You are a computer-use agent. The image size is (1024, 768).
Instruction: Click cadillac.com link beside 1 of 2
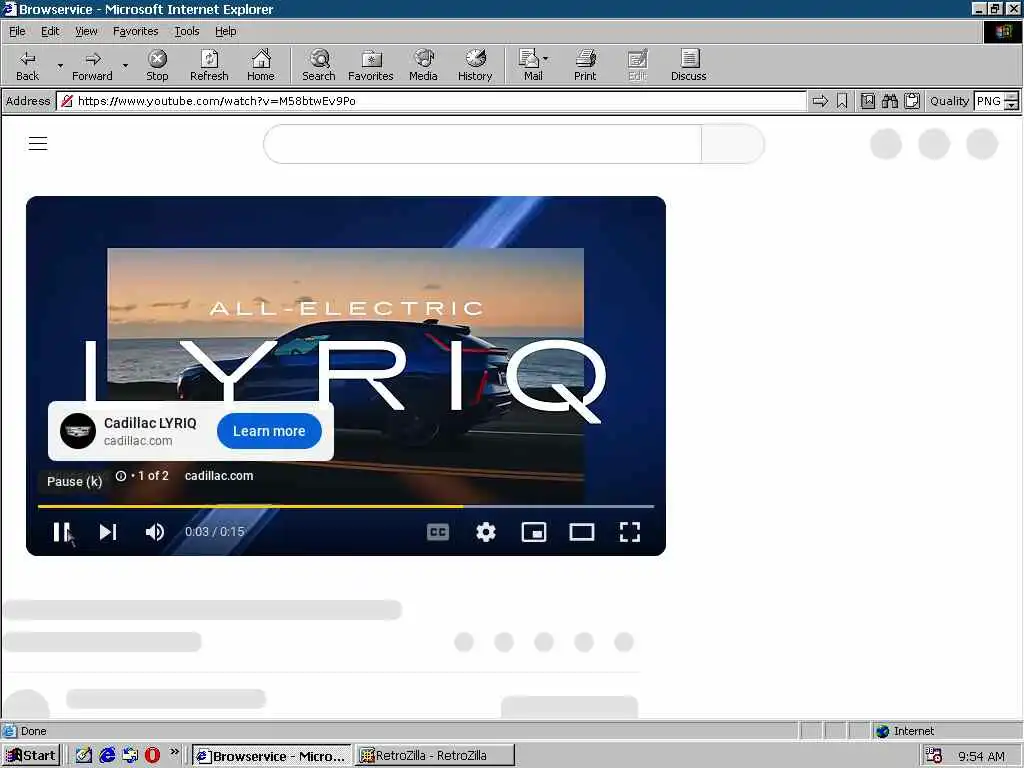[219, 476]
